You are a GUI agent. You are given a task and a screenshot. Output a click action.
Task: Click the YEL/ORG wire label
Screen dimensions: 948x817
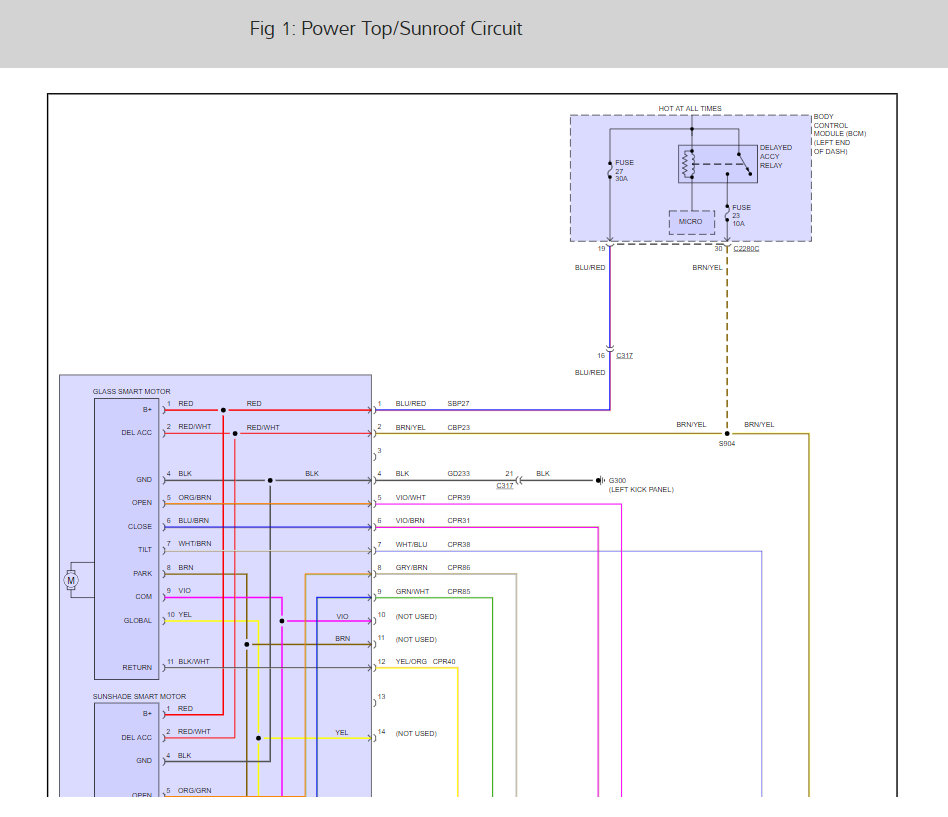coord(411,662)
